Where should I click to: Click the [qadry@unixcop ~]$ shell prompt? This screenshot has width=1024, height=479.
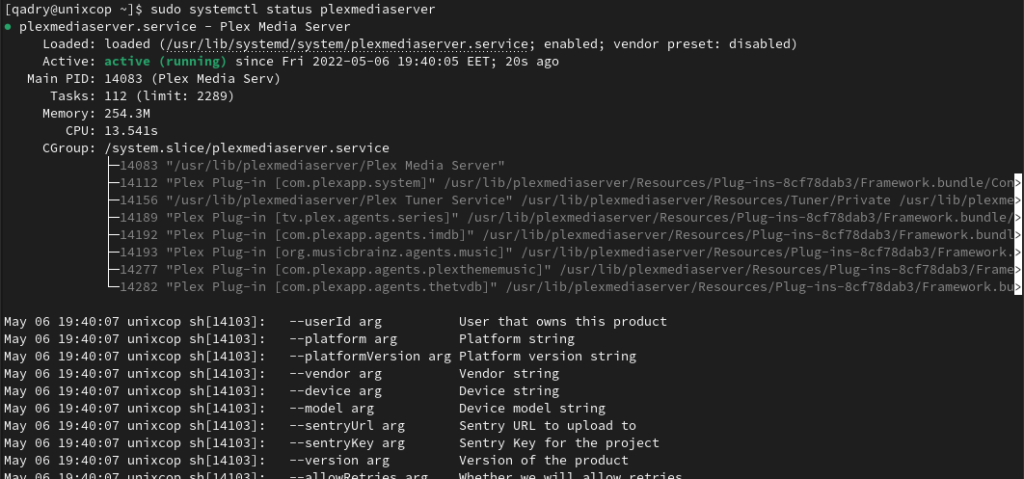[74, 10]
